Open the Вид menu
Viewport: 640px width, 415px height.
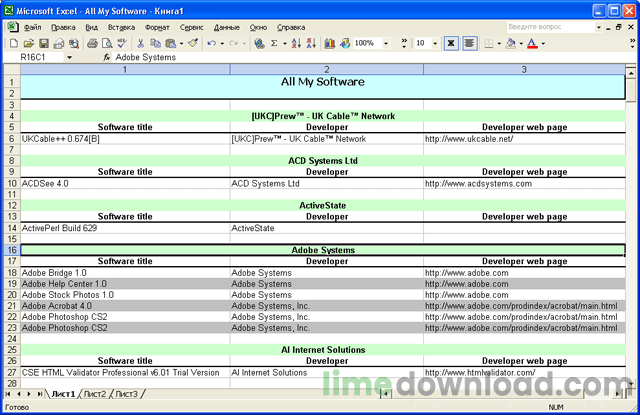coord(91,27)
